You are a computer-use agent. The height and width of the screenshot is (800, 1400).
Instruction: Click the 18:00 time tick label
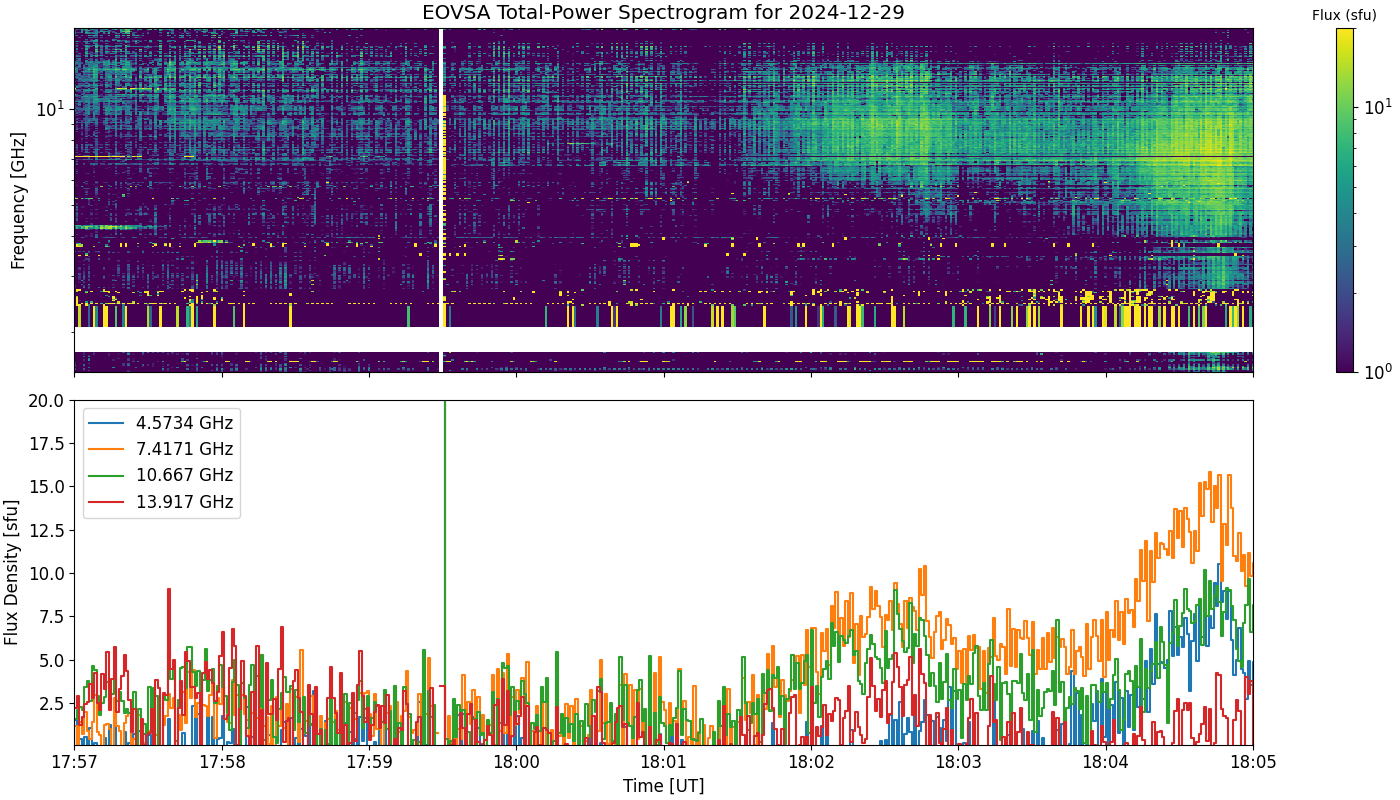(516, 762)
